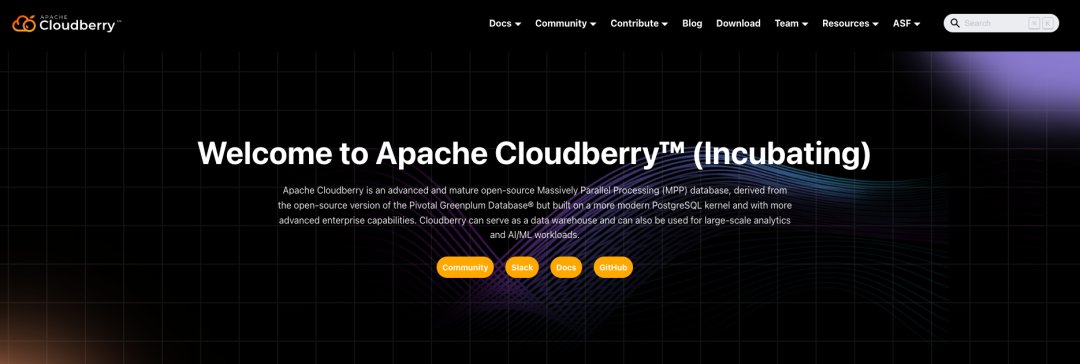Click the Apache Cloudberry description paragraph
This screenshot has height=364, width=1080.
(534, 212)
